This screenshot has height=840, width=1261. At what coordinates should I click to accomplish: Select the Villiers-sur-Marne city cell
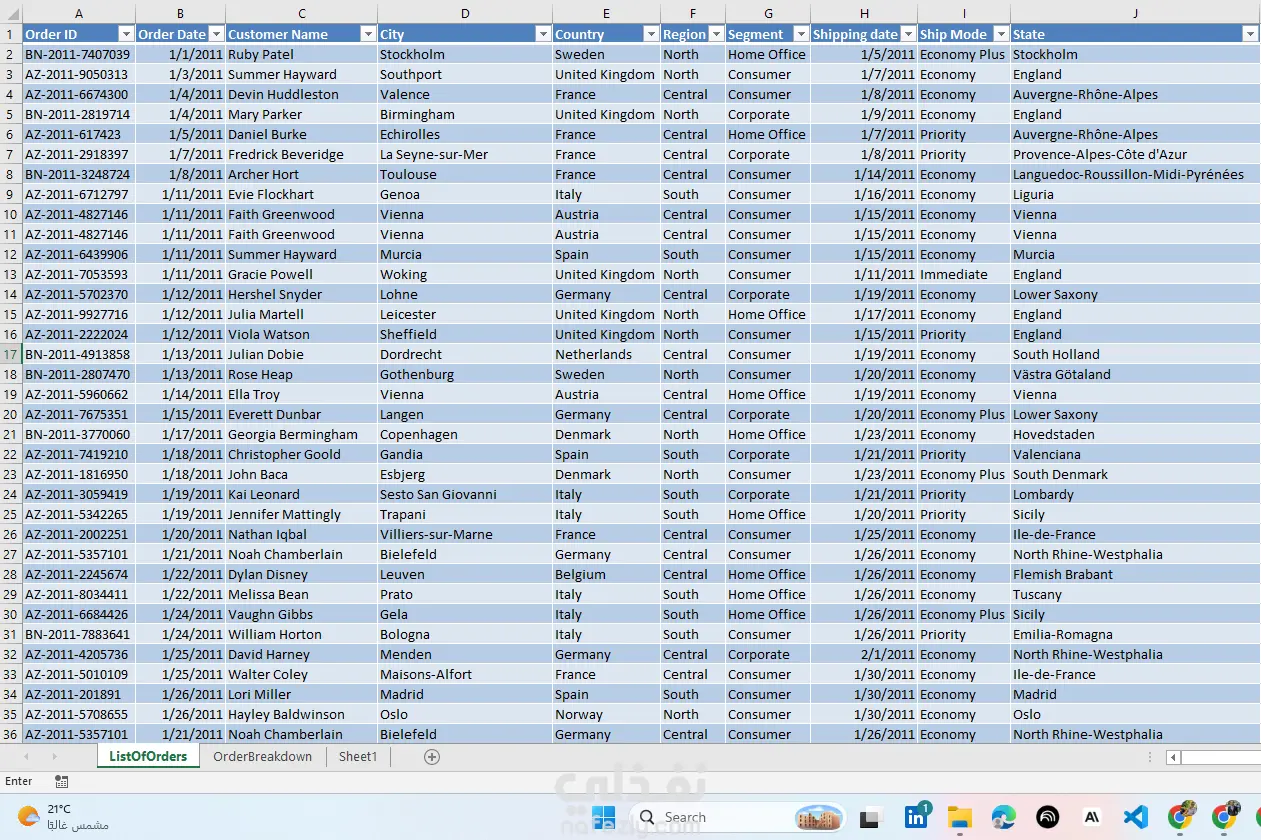click(465, 534)
